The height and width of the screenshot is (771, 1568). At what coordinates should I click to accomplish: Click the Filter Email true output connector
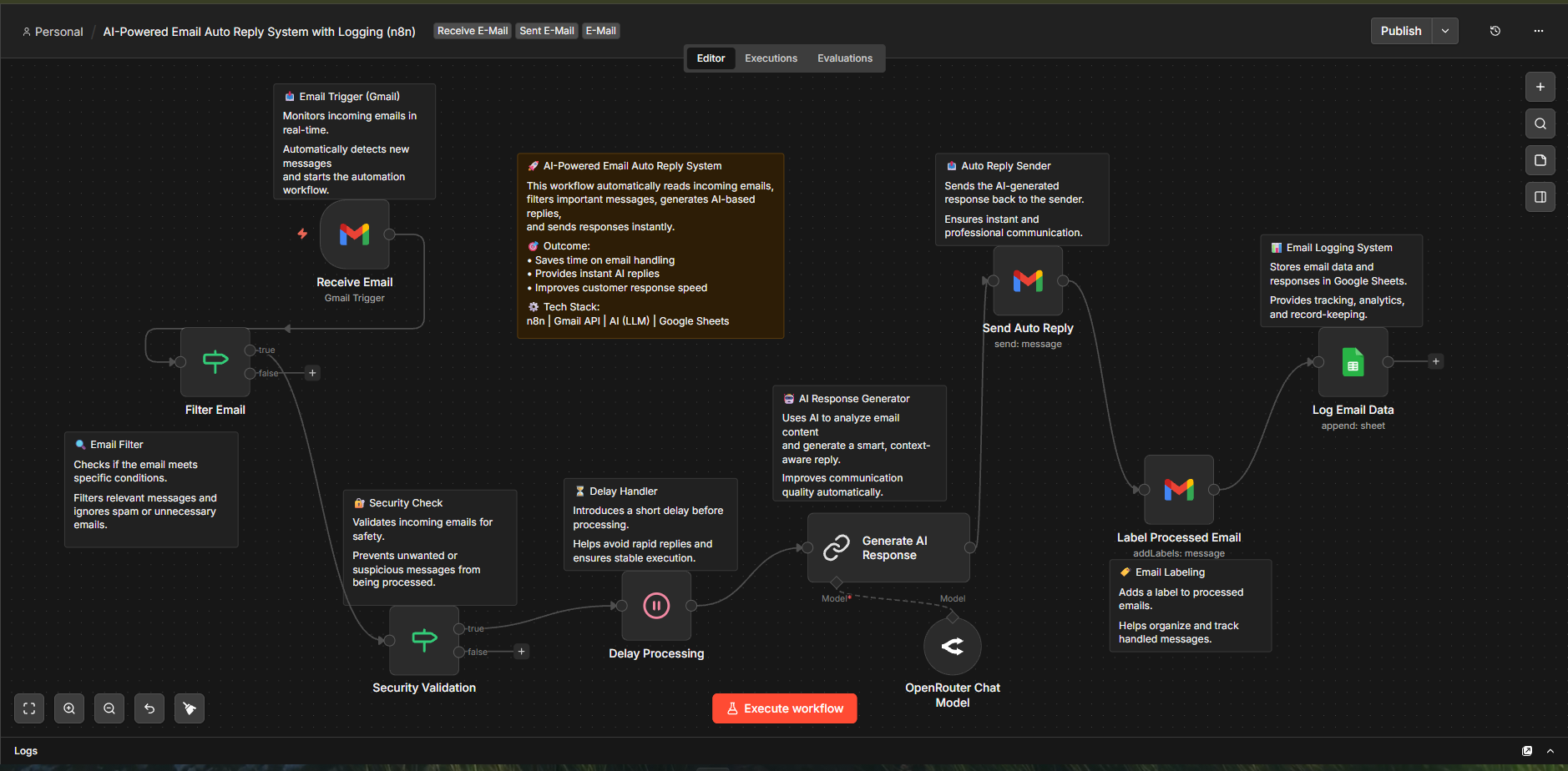(x=250, y=350)
